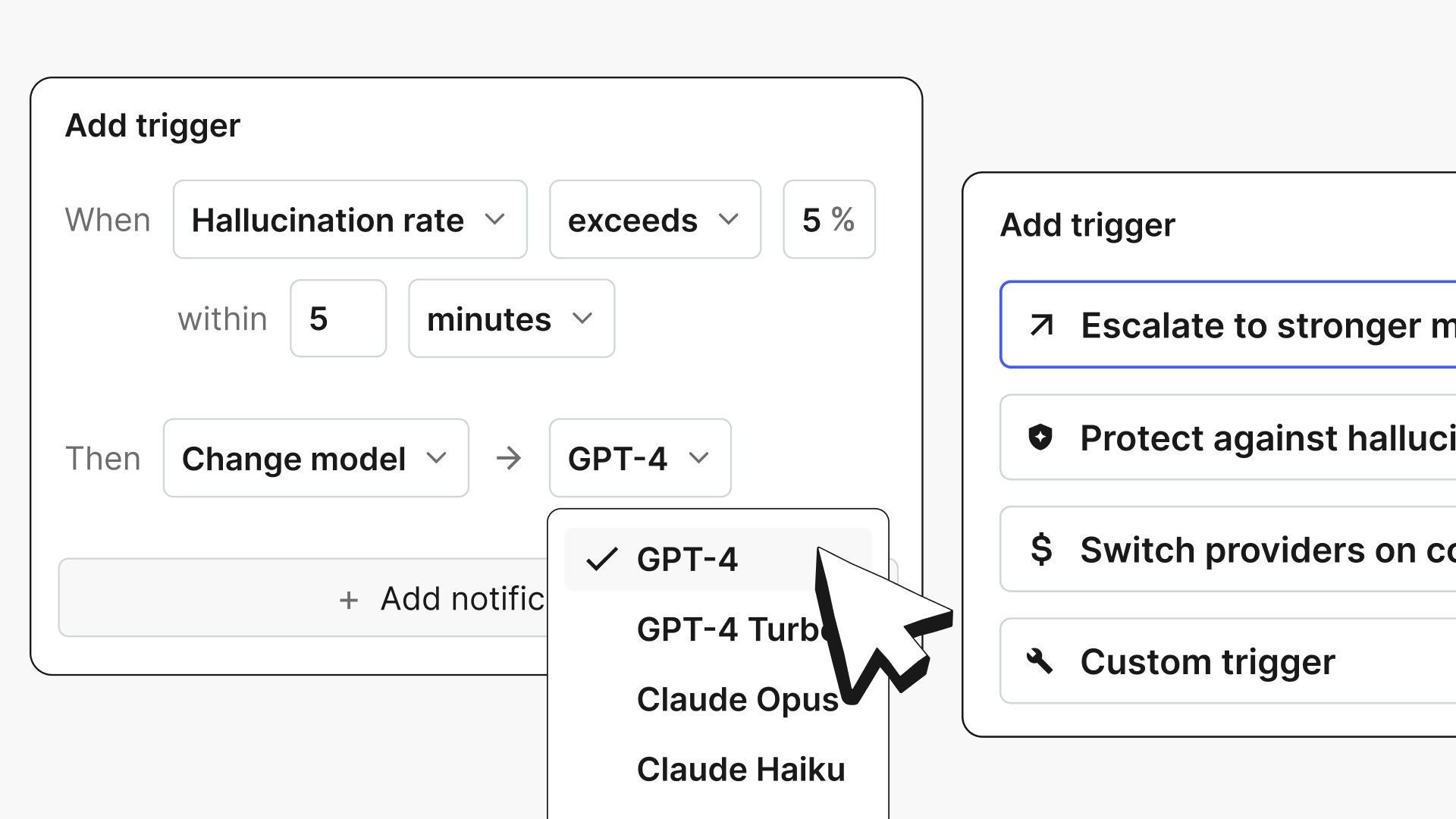Click the 5 % threshold input field
The width and height of the screenshot is (1456, 819).
(x=829, y=220)
